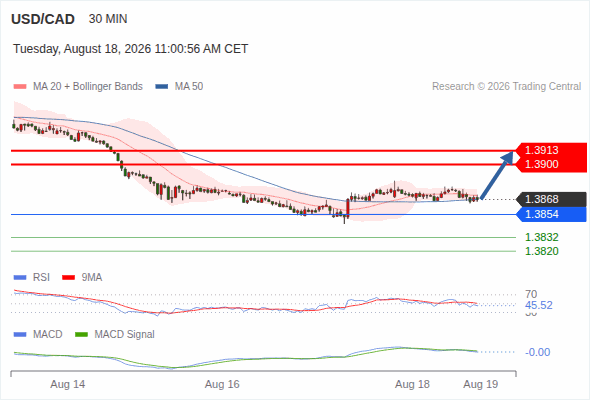Click the 9MA red legend marker
590x400 pixels.
coord(68,278)
